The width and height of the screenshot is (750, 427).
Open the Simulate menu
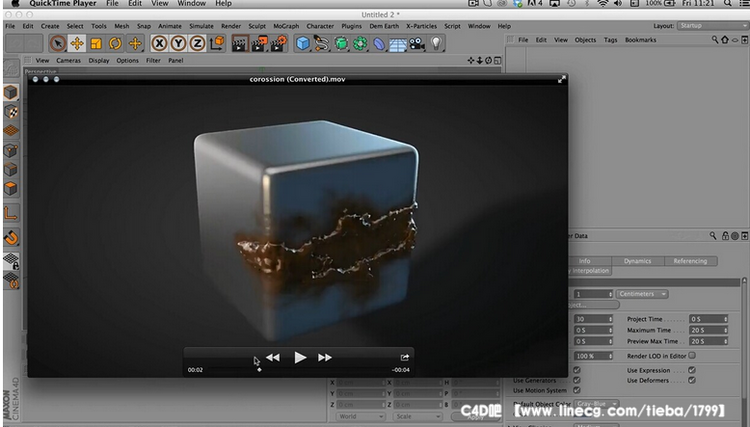(x=201, y=26)
